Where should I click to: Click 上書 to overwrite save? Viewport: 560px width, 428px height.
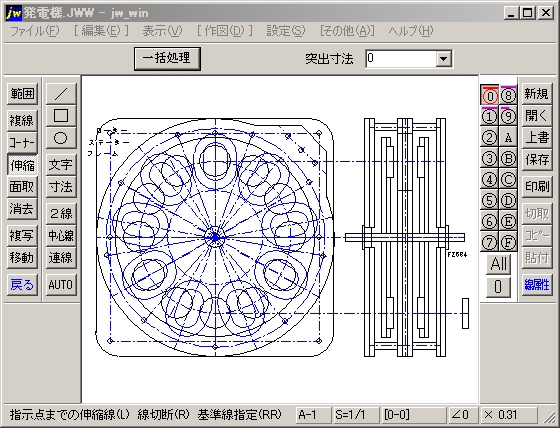pos(537,138)
